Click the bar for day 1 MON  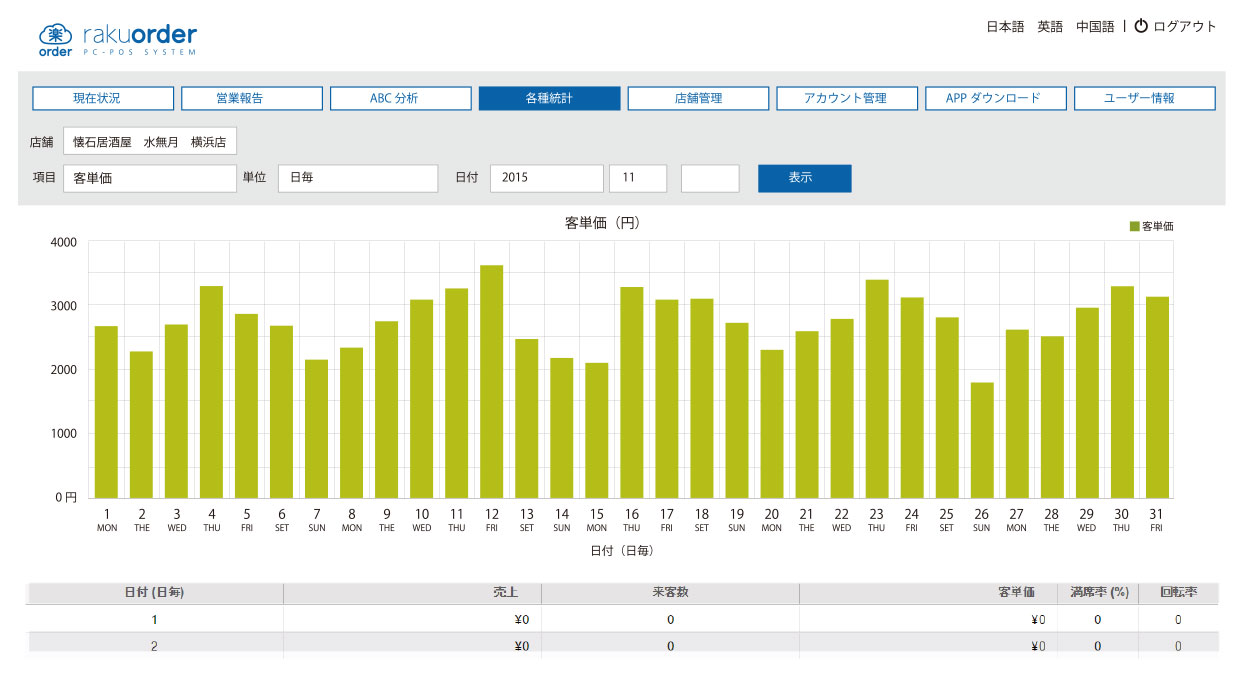point(106,412)
